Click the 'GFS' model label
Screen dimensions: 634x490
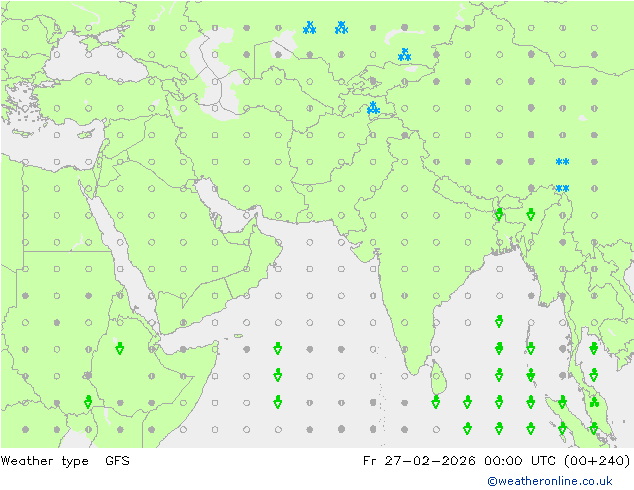coord(117,460)
